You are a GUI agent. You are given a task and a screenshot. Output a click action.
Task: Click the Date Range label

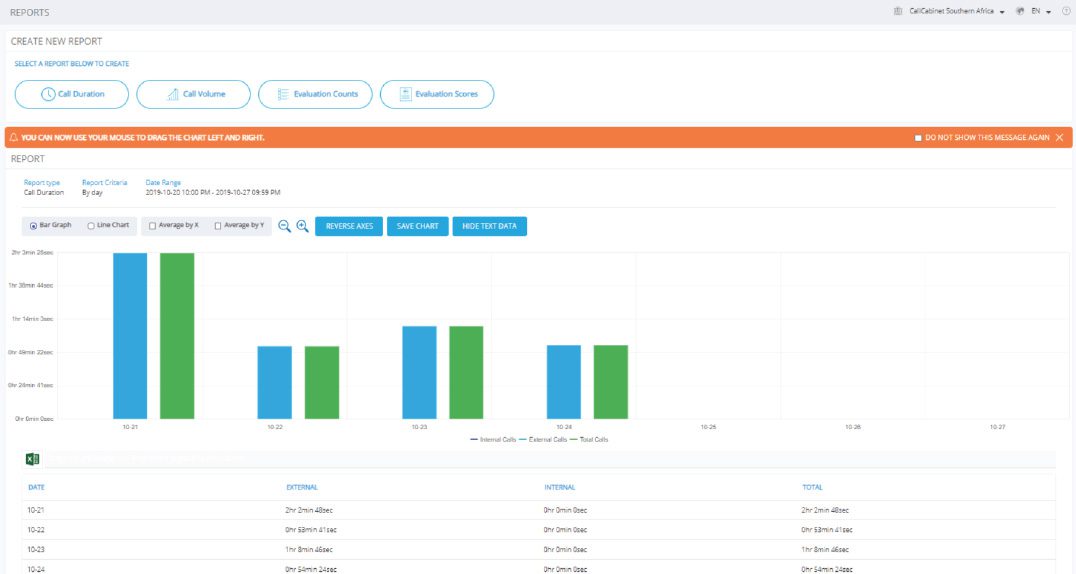pyautogui.click(x=163, y=183)
